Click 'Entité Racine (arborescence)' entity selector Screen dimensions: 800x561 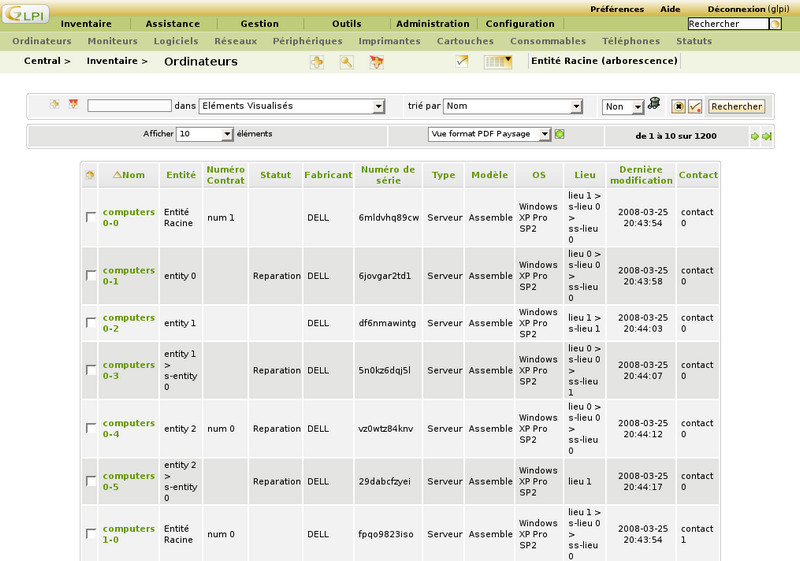[604, 61]
